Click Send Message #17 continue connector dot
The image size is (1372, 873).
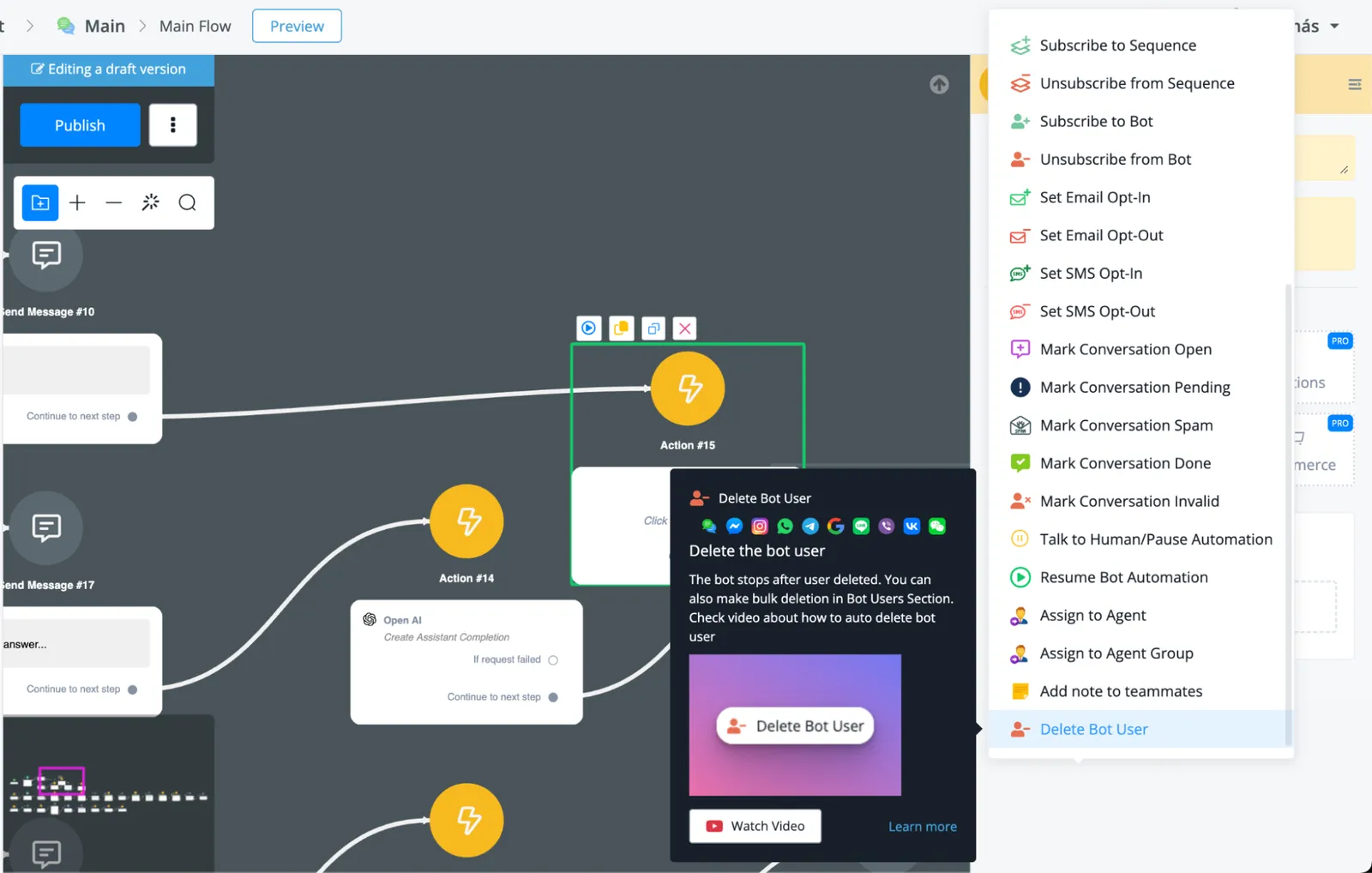tap(132, 689)
